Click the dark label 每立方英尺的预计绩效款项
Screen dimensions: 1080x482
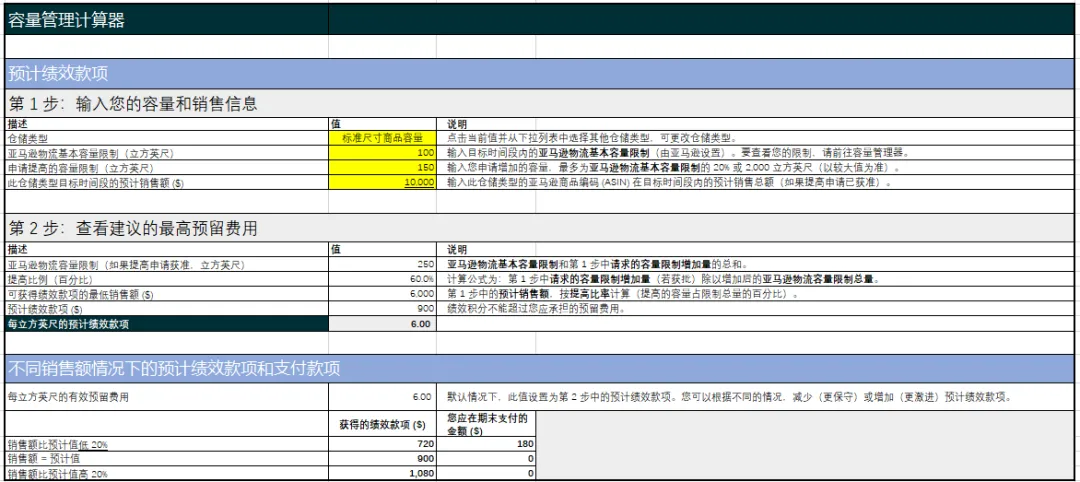[x=167, y=324]
